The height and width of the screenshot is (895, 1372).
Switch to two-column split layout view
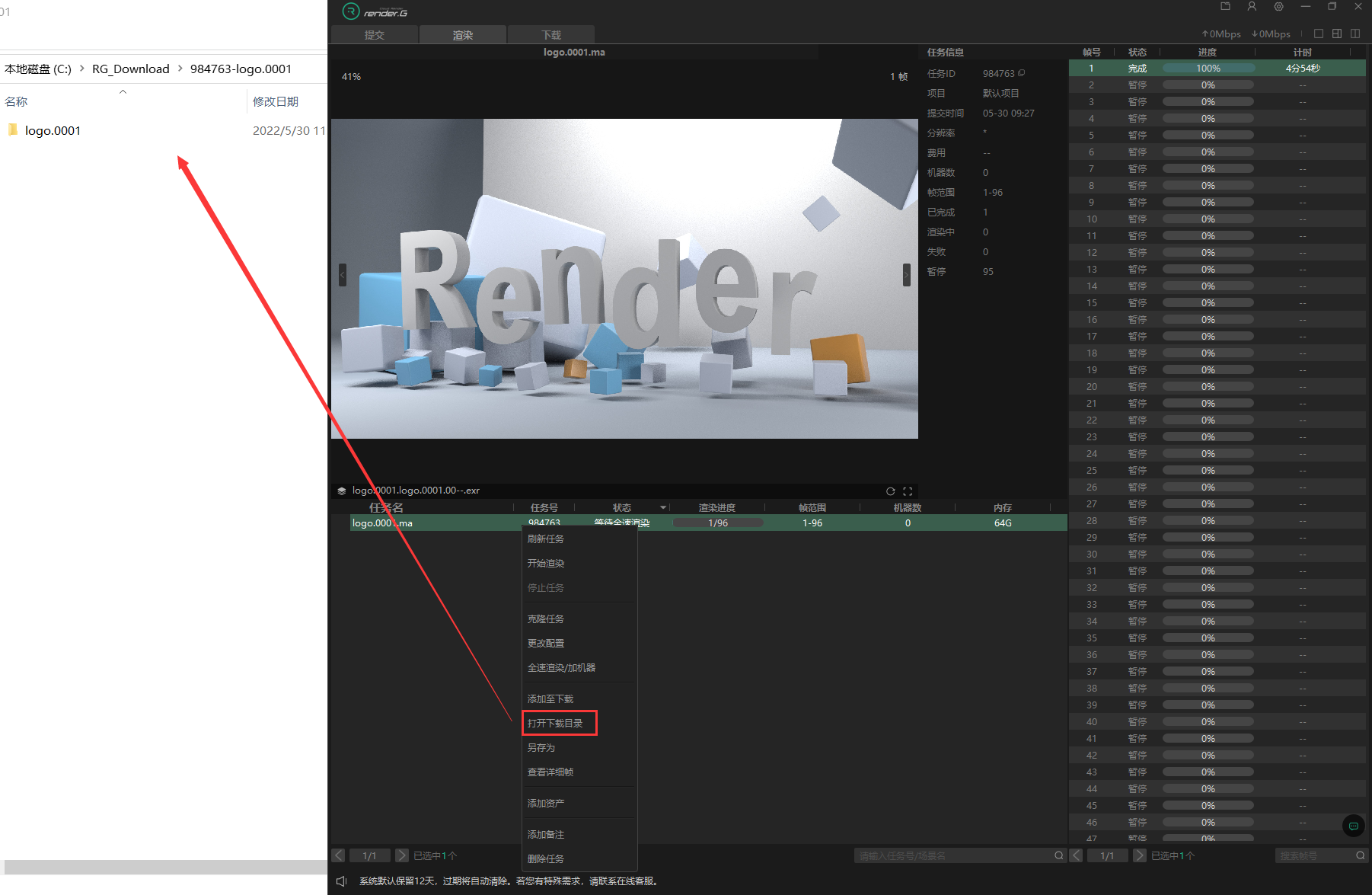1355,34
